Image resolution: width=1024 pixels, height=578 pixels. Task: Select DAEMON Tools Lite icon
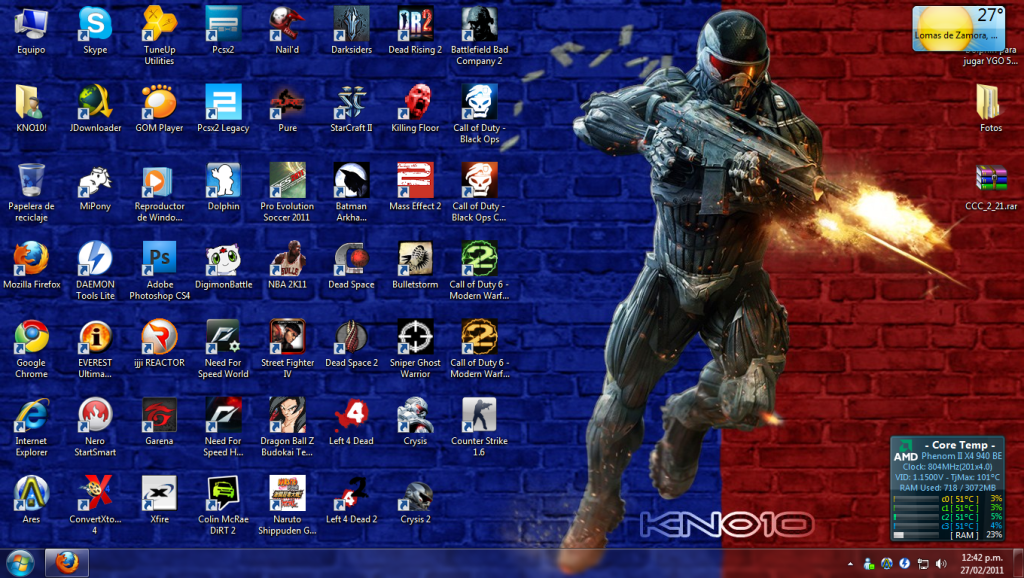[95, 271]
